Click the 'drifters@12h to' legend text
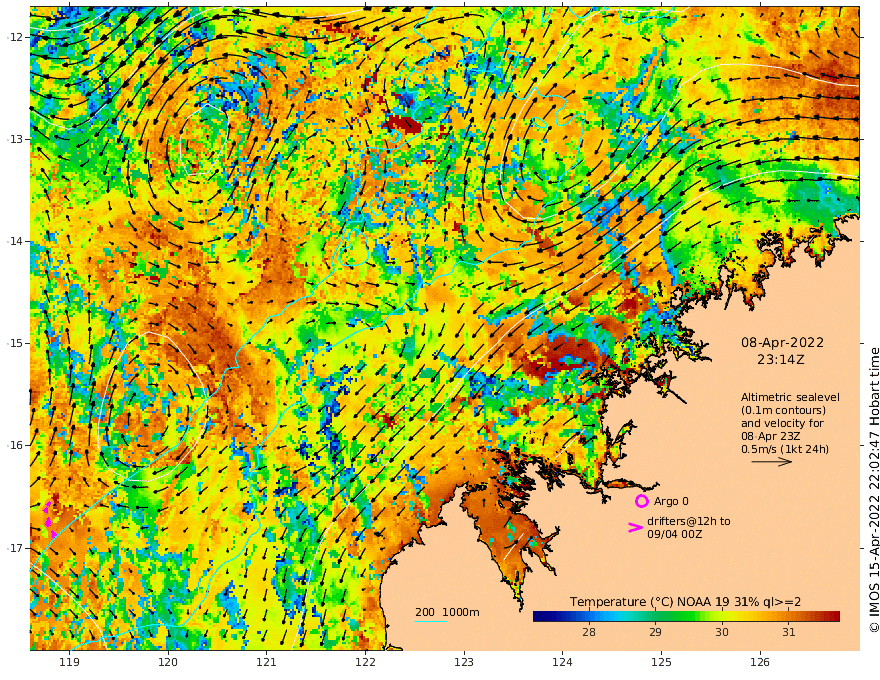 pyautogui.click(x=689, y=521)
